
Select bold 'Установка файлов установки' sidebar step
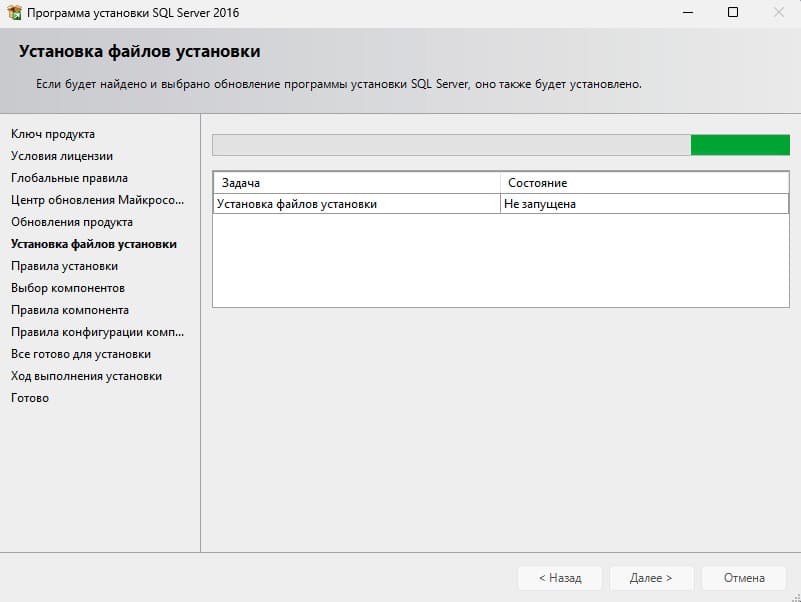(x=94, y=244)
